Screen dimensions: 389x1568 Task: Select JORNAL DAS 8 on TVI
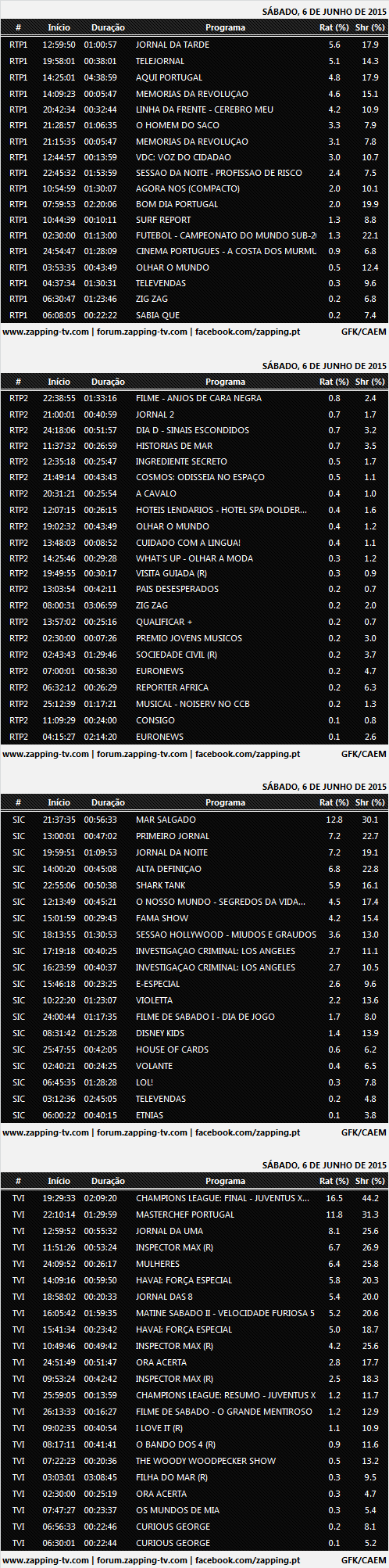coord(194,1297)
